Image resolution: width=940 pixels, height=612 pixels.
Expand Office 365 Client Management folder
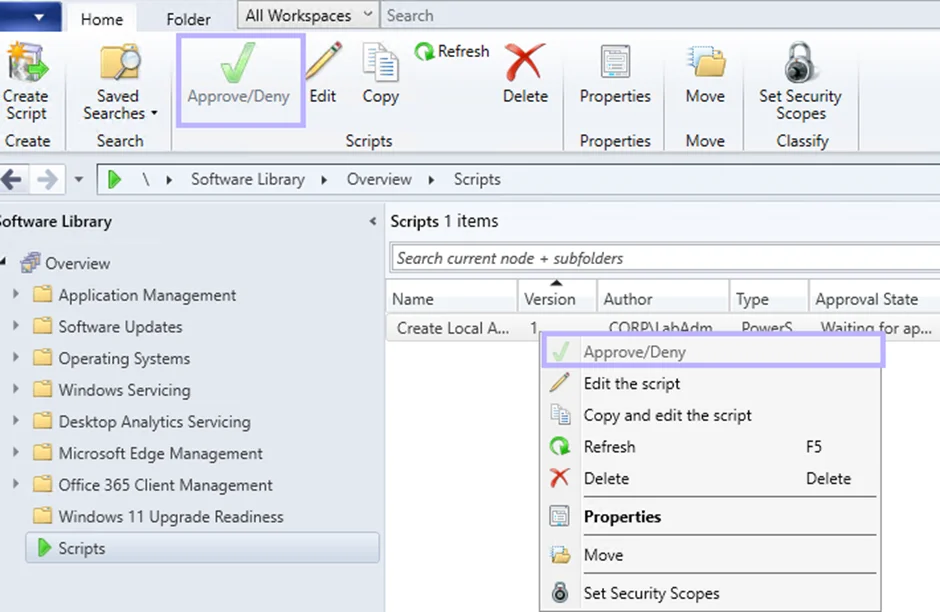click(x=16, y=484)
